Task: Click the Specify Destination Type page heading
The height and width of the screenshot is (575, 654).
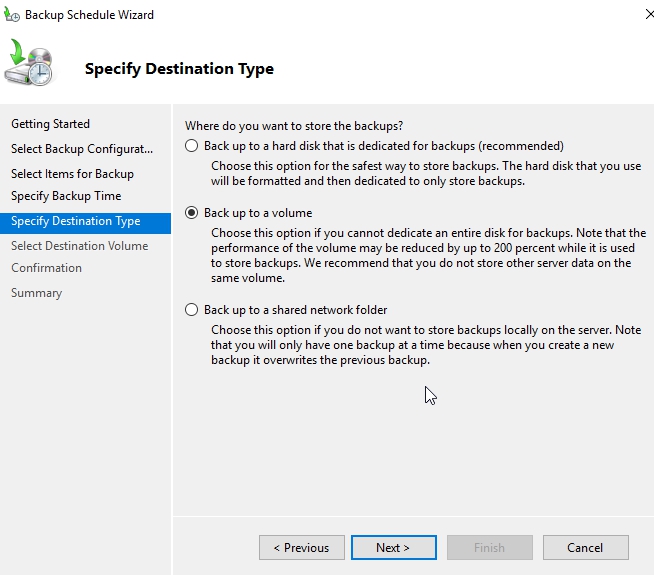Action: coord(179,69)
